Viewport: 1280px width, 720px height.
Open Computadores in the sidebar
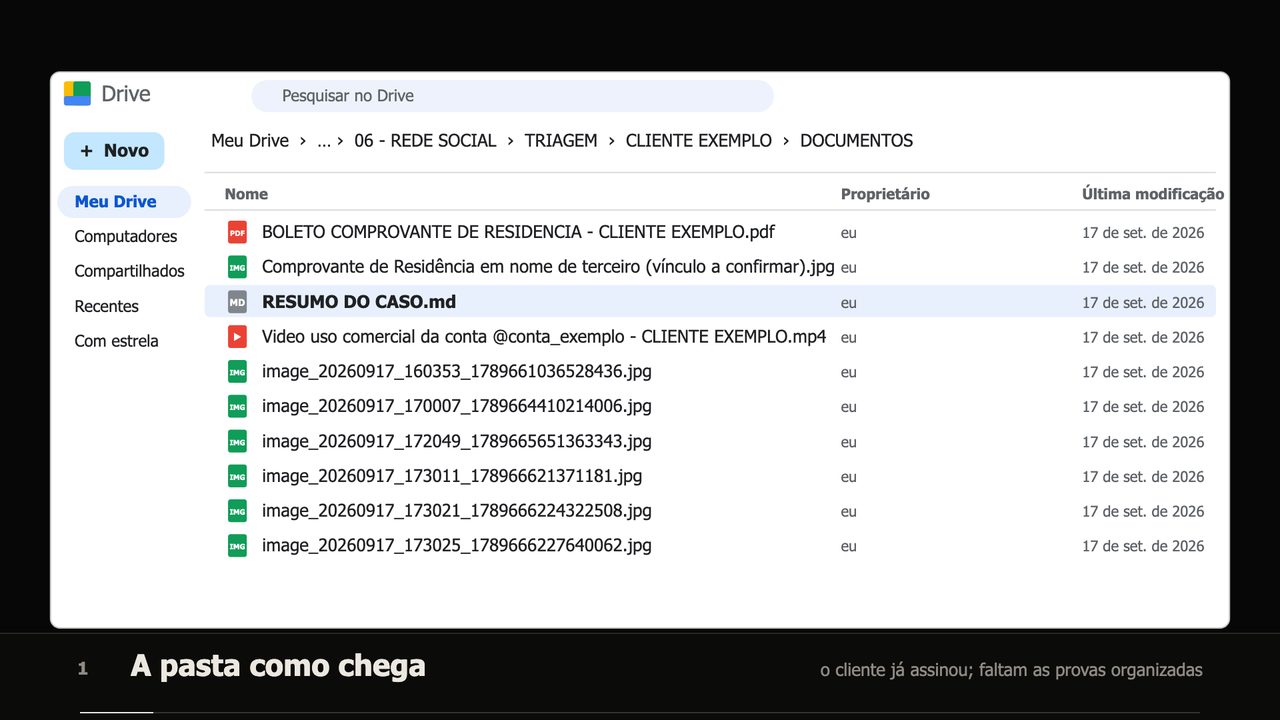[126, 237]
